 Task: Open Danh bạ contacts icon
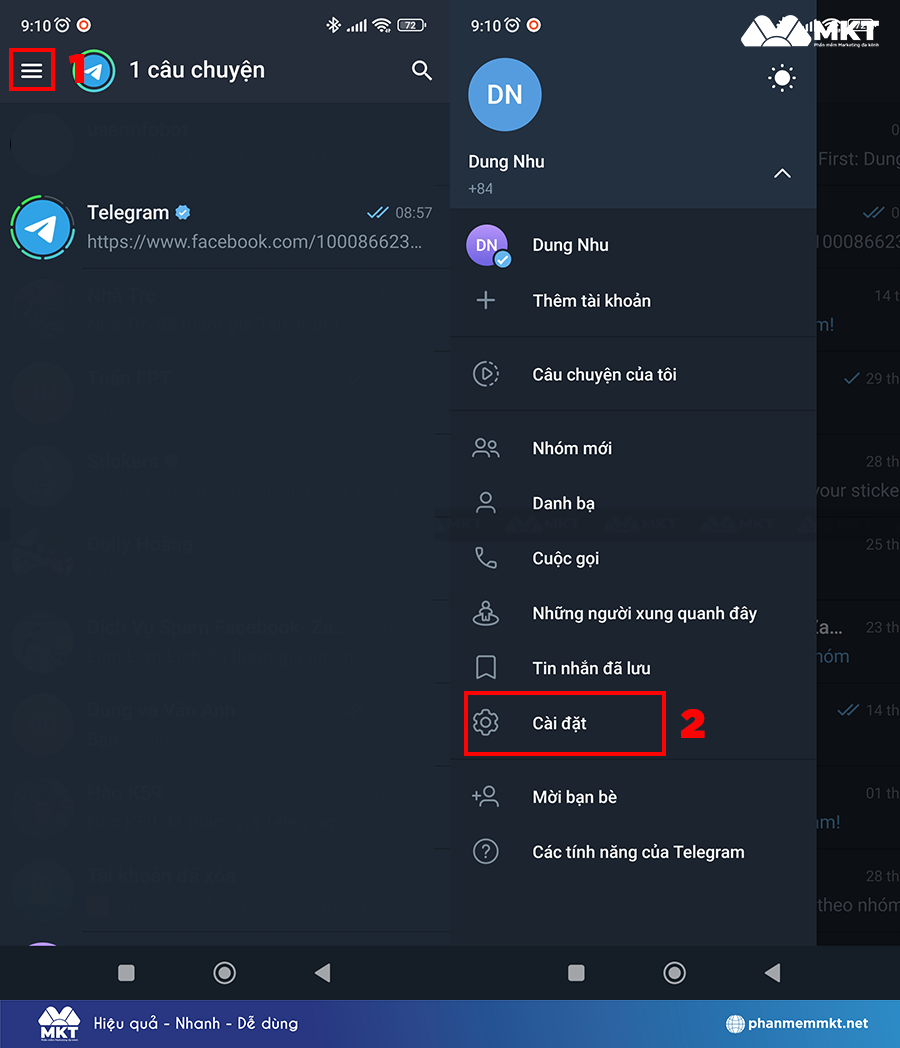pos(486,503)
